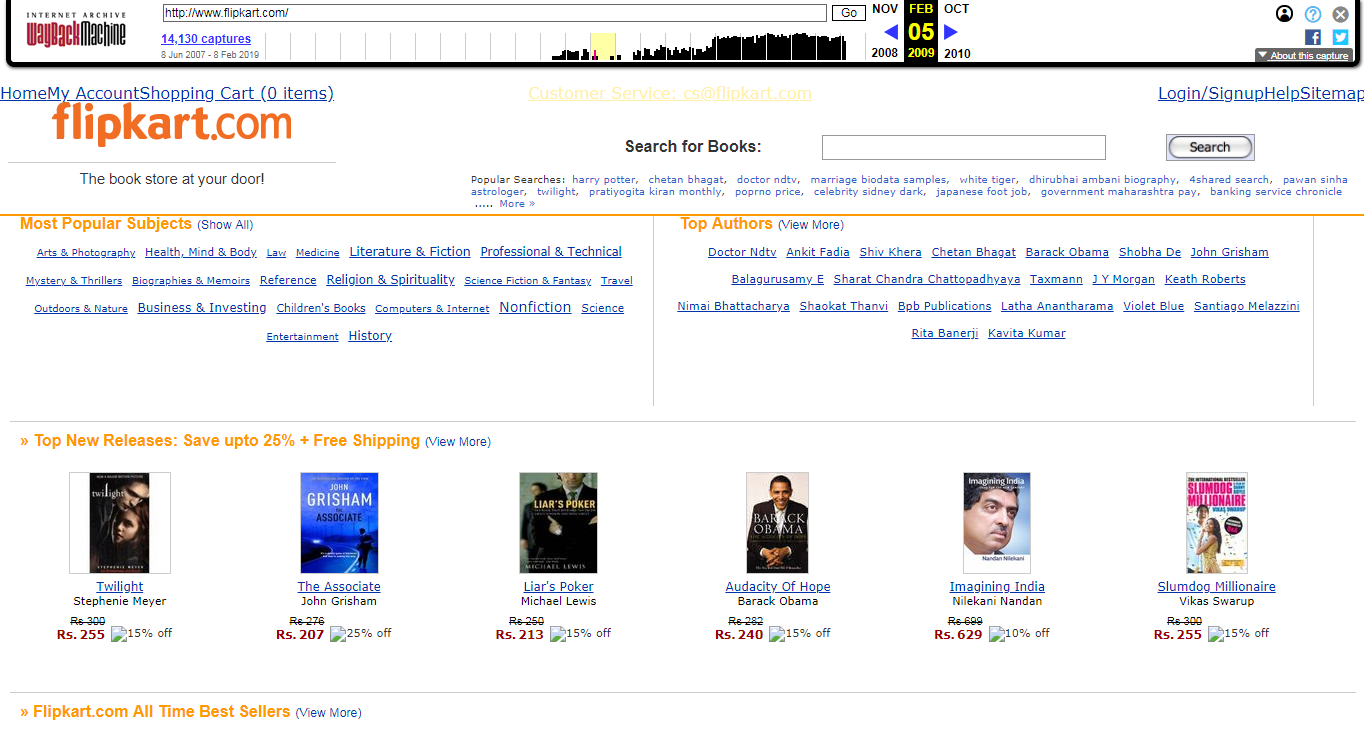Image resolution: width=1364 pixels, height=736 pixels.
Task: Click the flipkart.com logo
Action: pyautogui.click(x=172, y=125)
